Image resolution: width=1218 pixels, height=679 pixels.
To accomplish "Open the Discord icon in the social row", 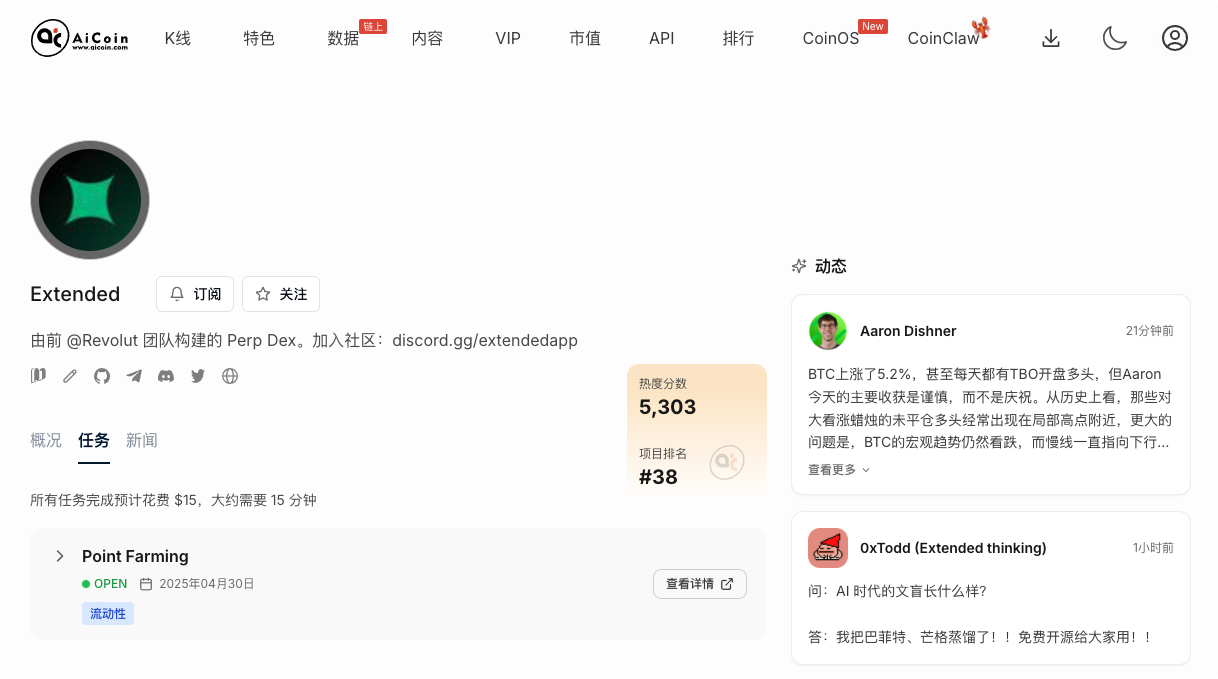I will coord(165,376).
